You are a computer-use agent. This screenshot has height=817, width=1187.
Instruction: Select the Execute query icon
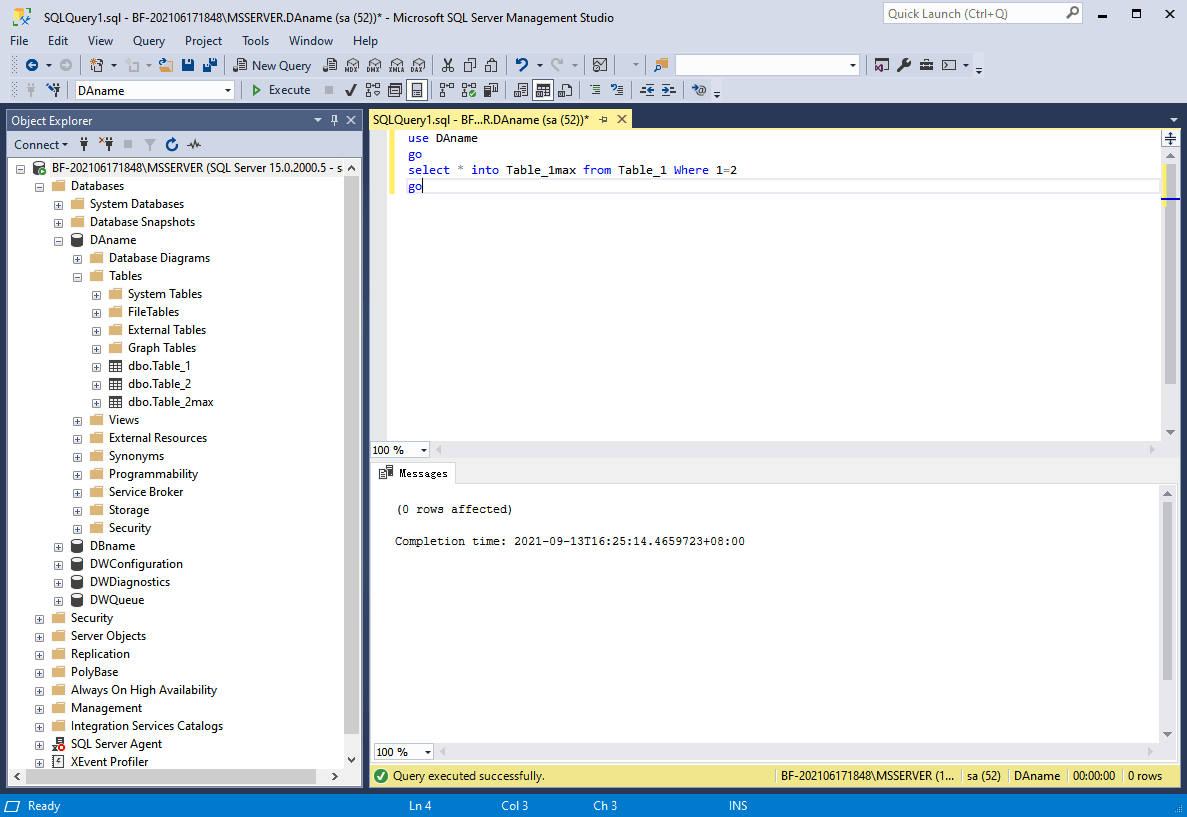point(281,90)
